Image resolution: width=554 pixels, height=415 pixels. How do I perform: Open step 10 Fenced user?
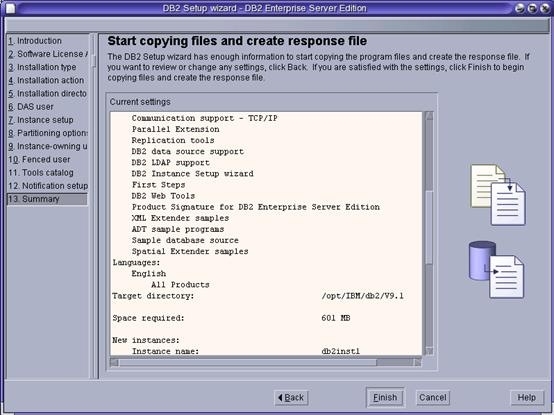(39, 159)
